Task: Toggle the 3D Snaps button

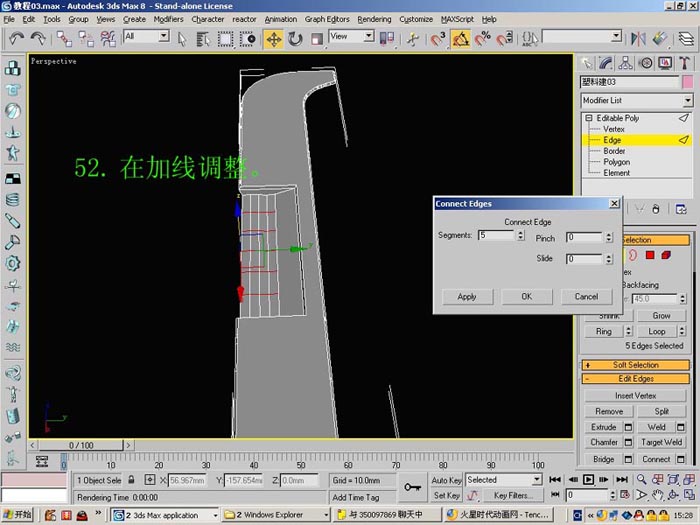Action: point(438,39)
